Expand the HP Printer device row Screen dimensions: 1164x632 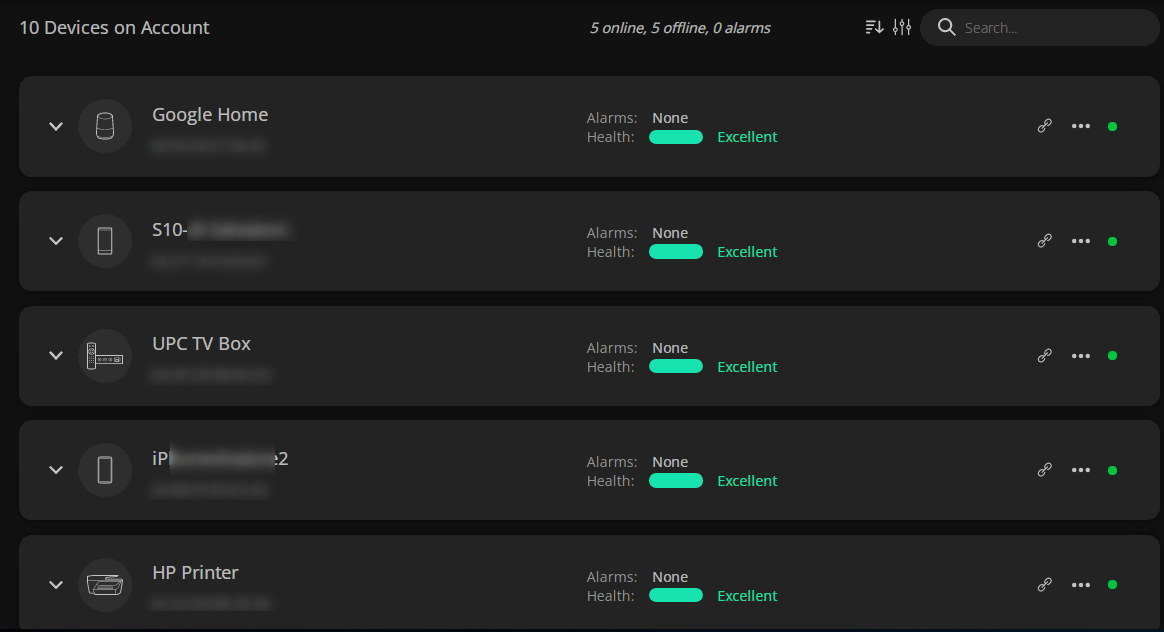pyautogui.click(x=56, y=585)
